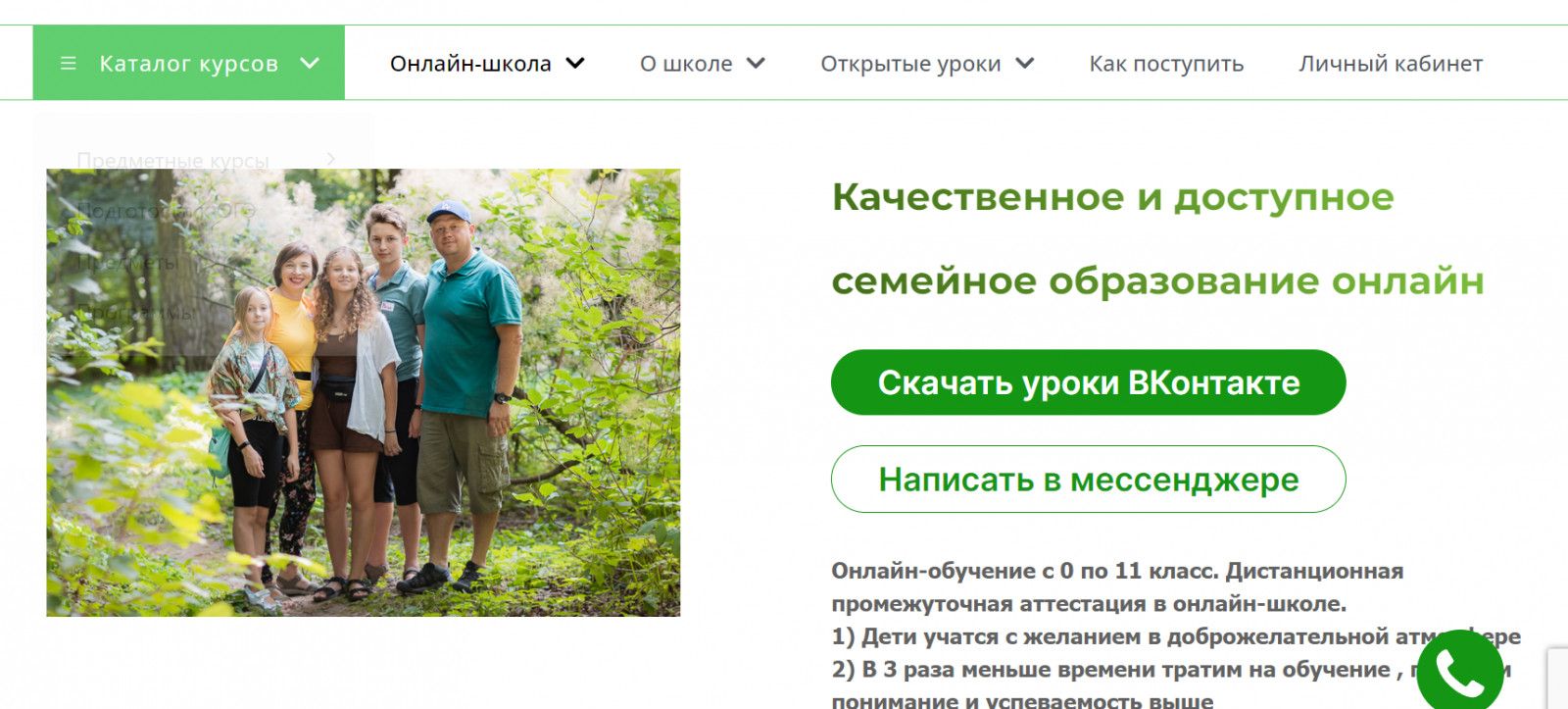1568x709 pixels.
Task: Select the Онлайн-школа menu label
Action: coord(470,64)
